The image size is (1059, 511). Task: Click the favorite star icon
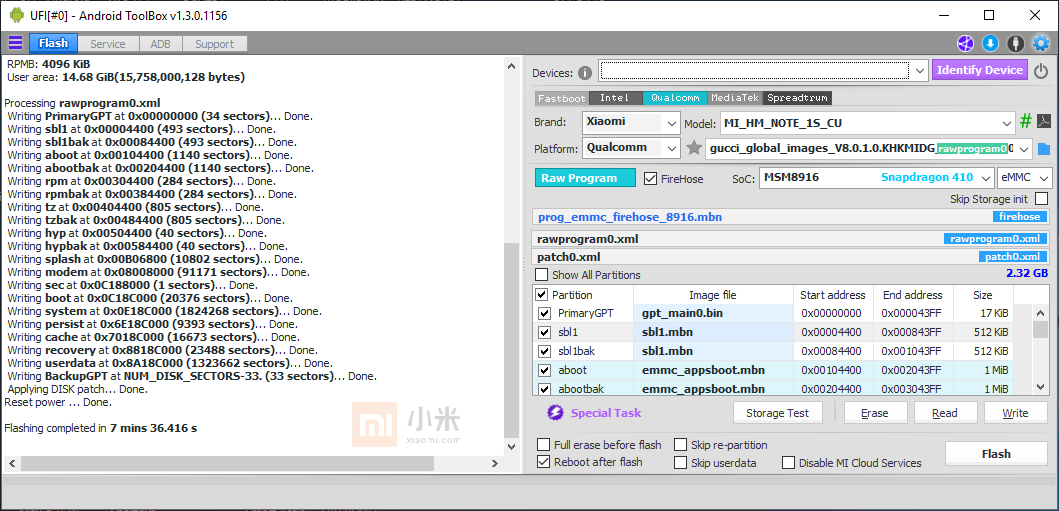point(694,148)
